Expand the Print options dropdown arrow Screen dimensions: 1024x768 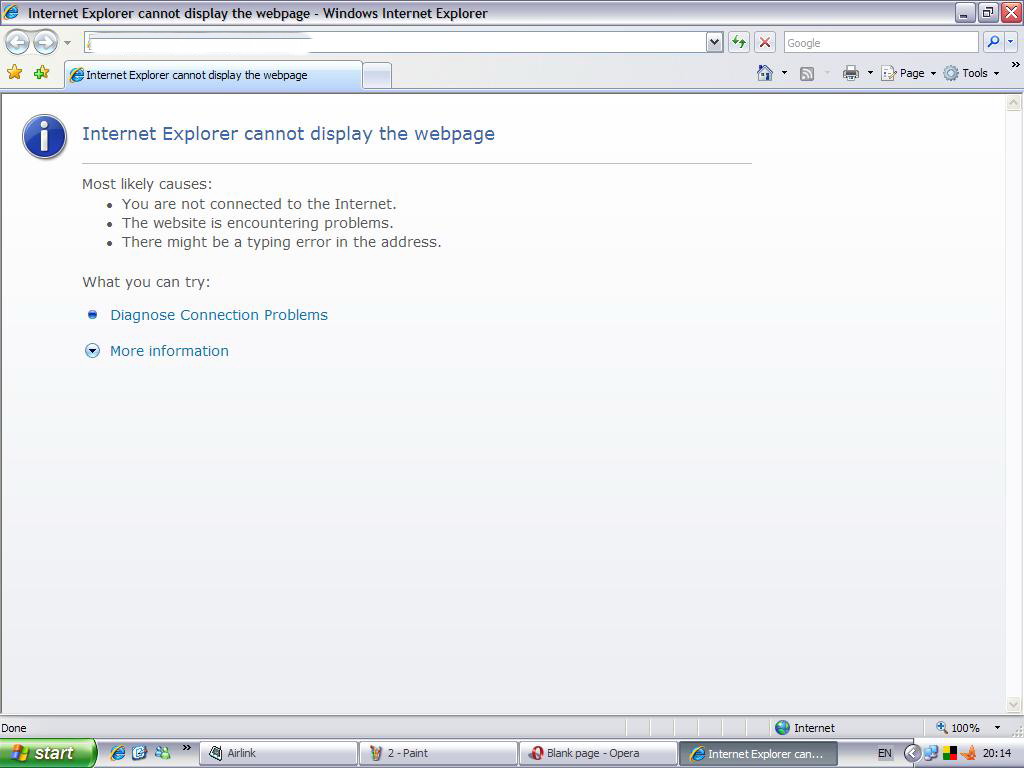coord(870,73)
